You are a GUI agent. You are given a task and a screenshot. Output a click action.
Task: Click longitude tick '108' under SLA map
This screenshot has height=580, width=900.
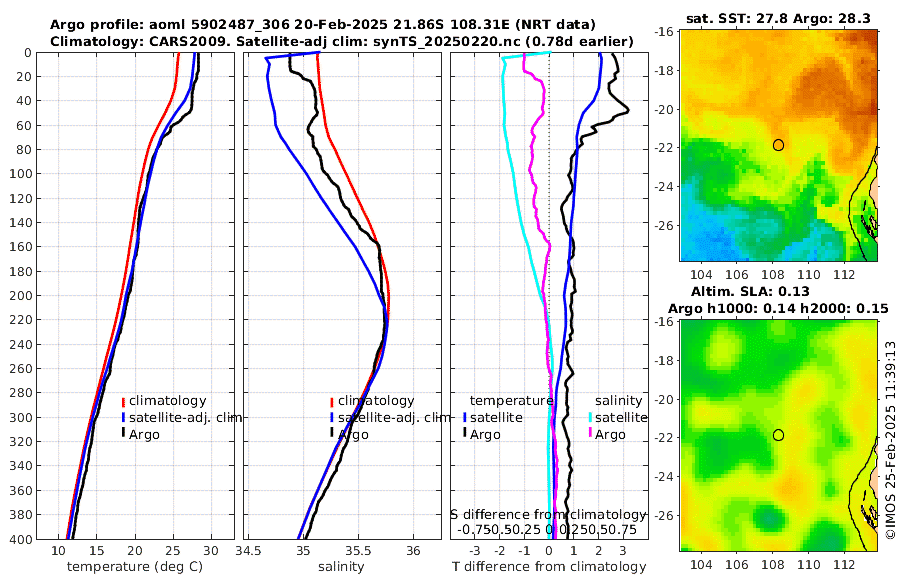(773, 565)
